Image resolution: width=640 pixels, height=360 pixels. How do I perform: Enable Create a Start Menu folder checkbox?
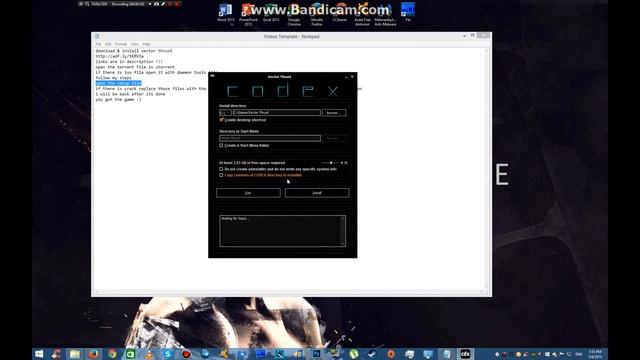click(221, 145)
